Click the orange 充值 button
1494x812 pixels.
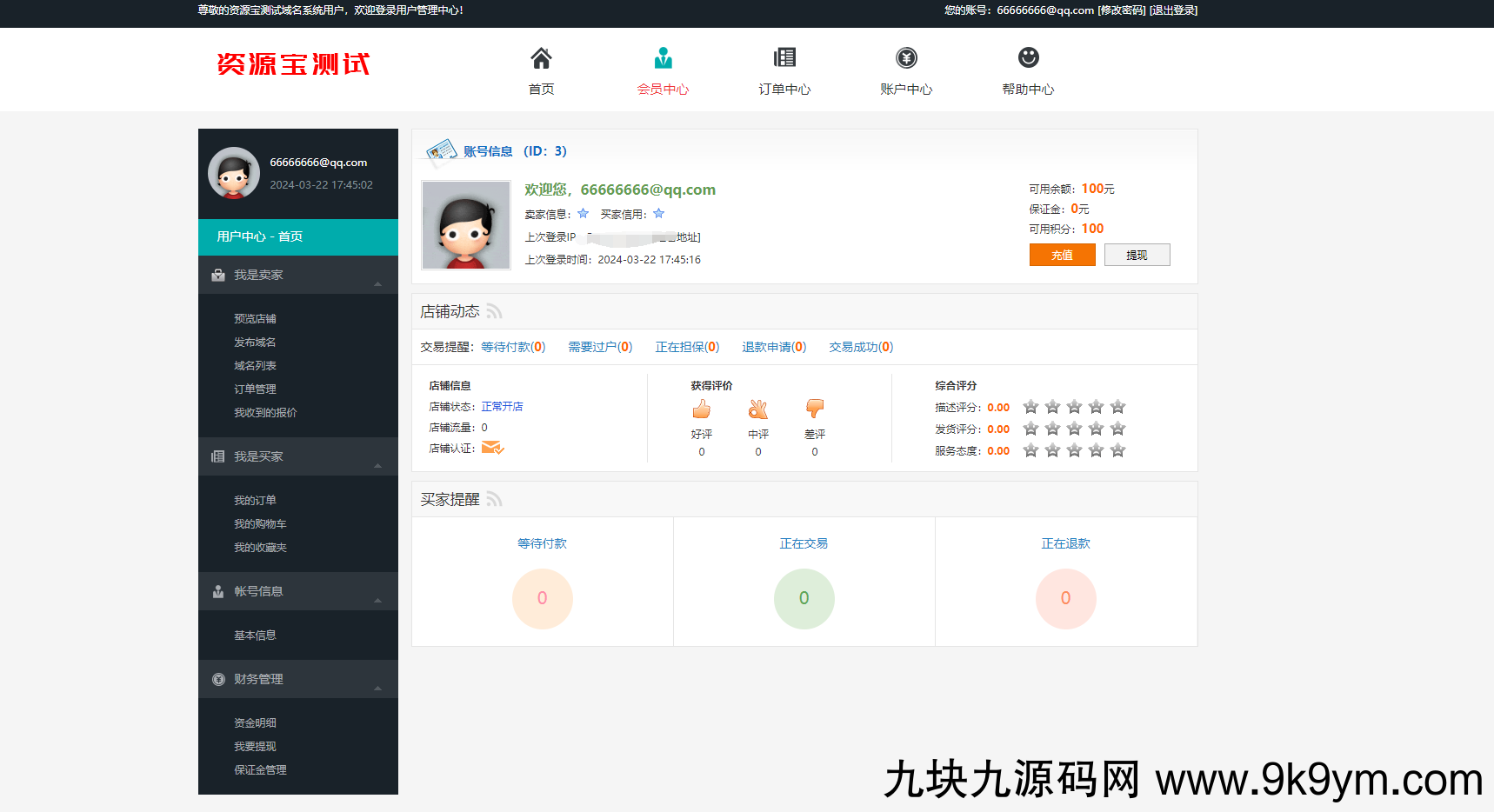point(1062,255)
